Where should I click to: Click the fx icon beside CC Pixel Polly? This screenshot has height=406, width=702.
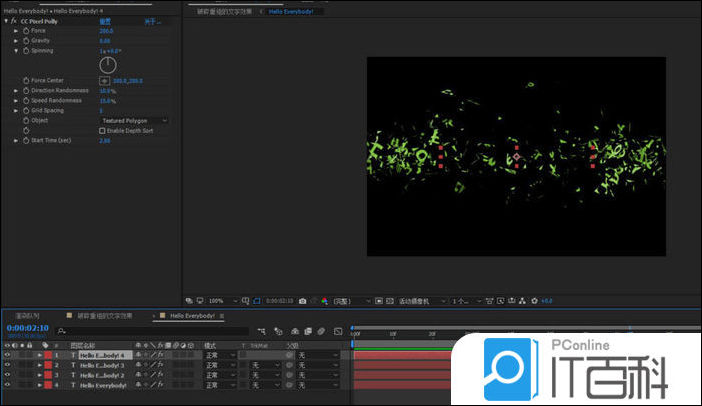[x=14, y=21]
